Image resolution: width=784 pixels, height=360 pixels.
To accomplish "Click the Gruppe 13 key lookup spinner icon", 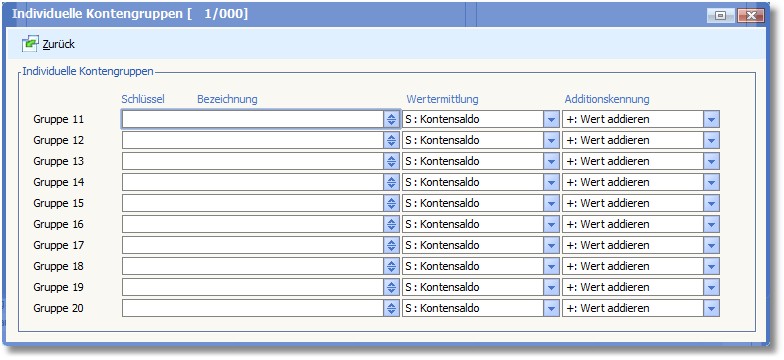I will point(392,162).
